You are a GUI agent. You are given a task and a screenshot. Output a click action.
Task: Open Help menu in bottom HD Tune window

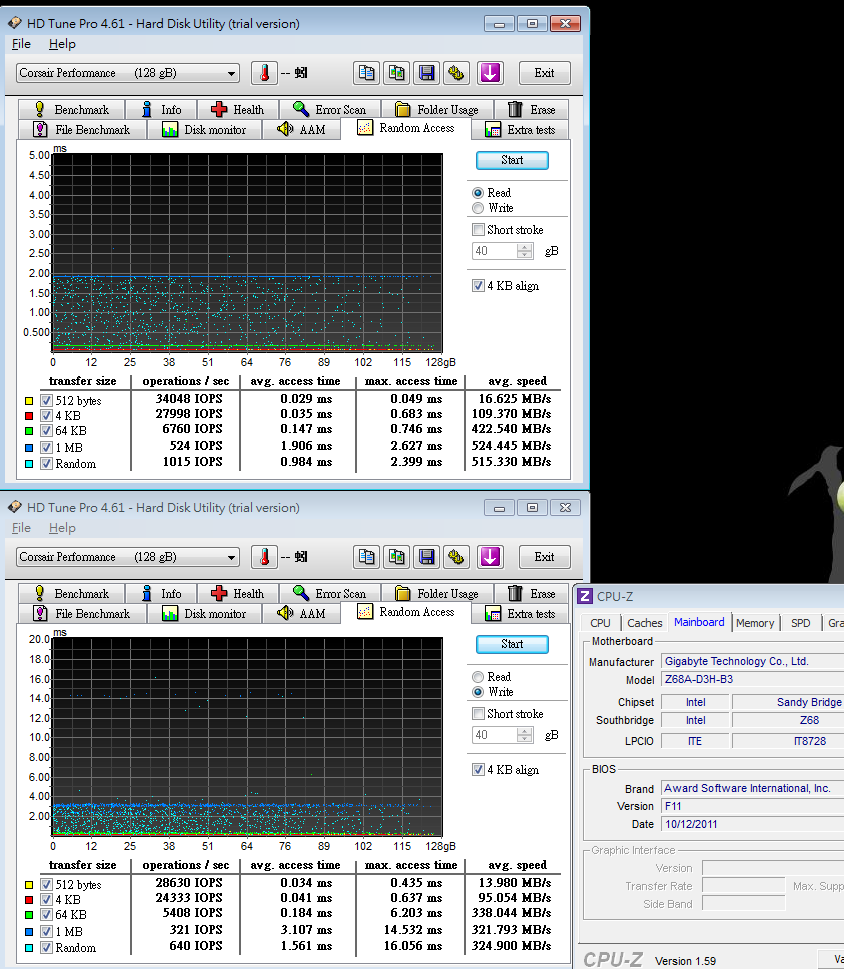click(x=62, y=528)
